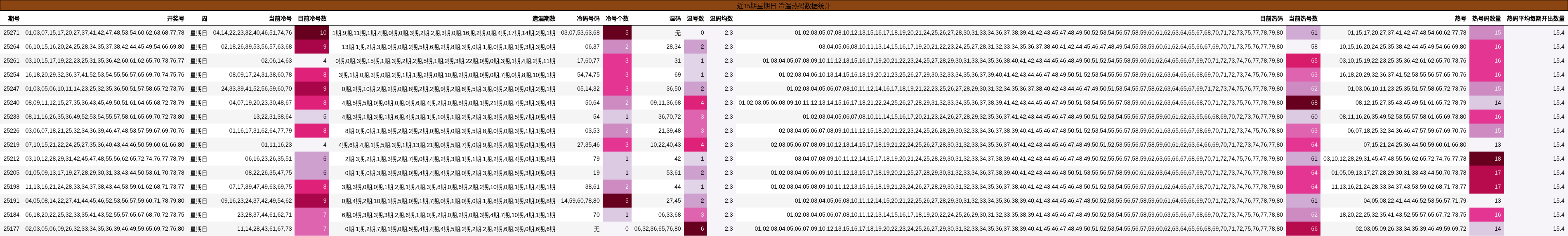Click the 热码平均每期开出数量 column header
The height and width of the screenshot is (236, 1568).
(1535, 19)
